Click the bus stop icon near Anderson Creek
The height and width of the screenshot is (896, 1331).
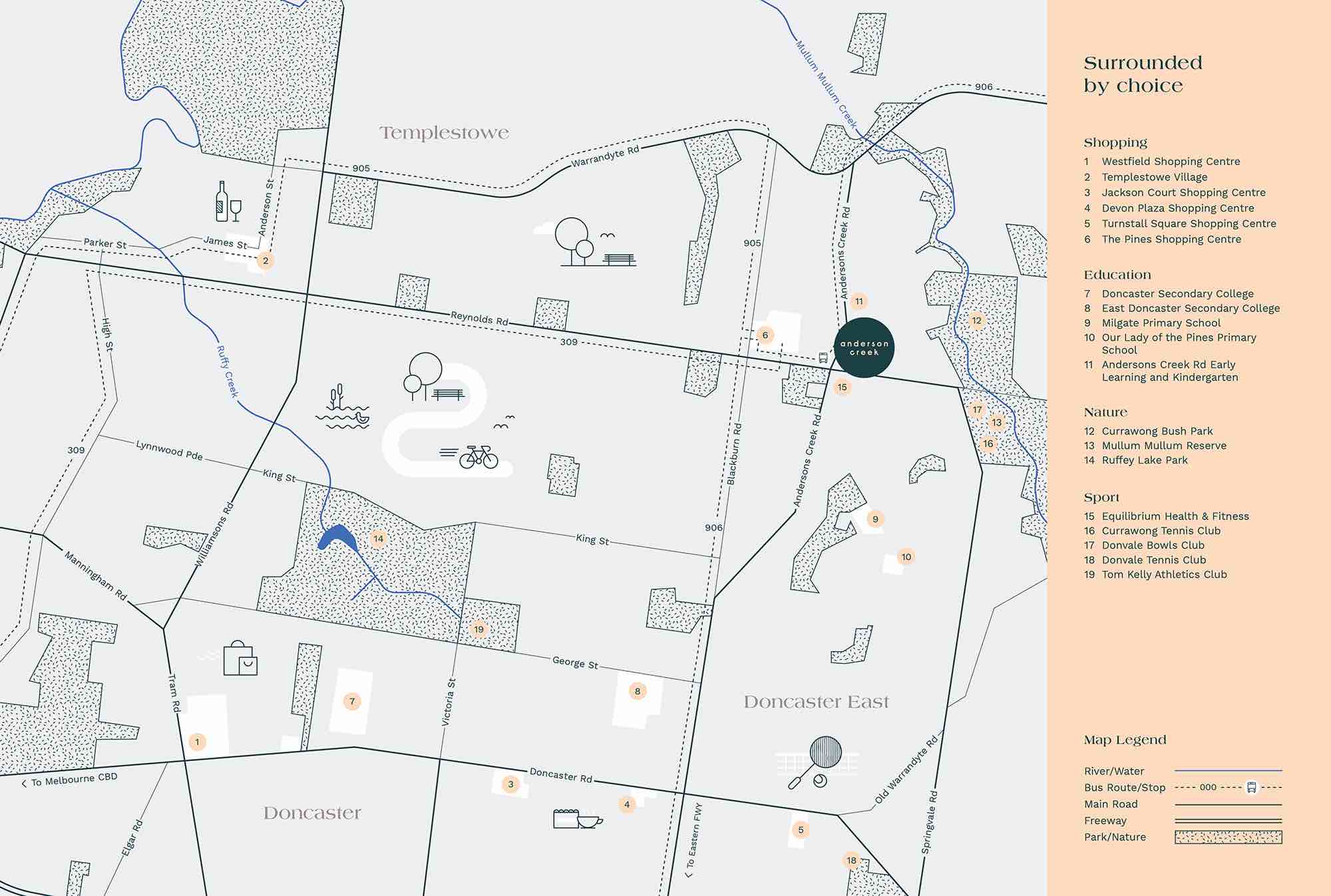point(823,357)
